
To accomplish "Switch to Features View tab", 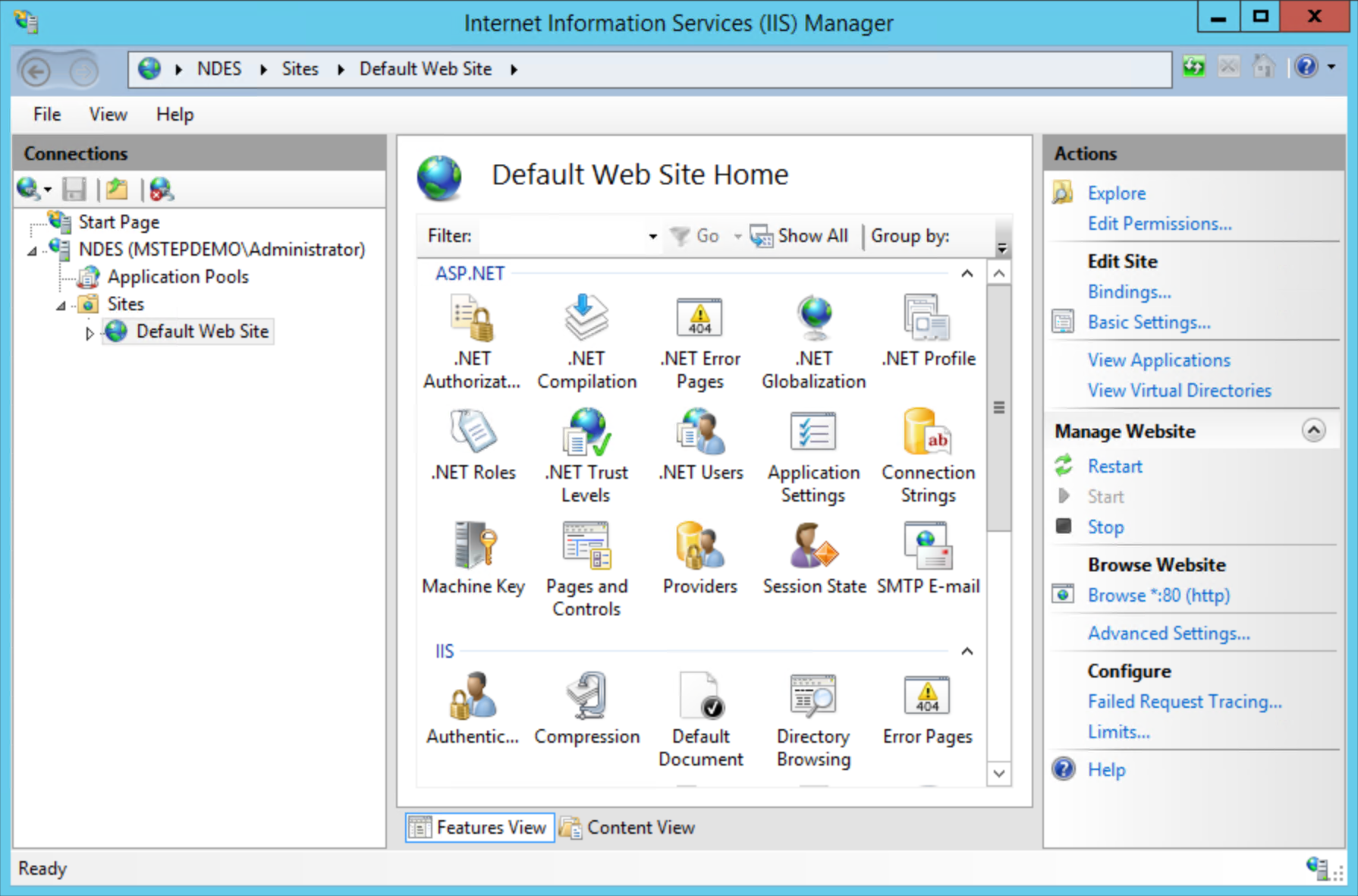I will tap(479, 827).
